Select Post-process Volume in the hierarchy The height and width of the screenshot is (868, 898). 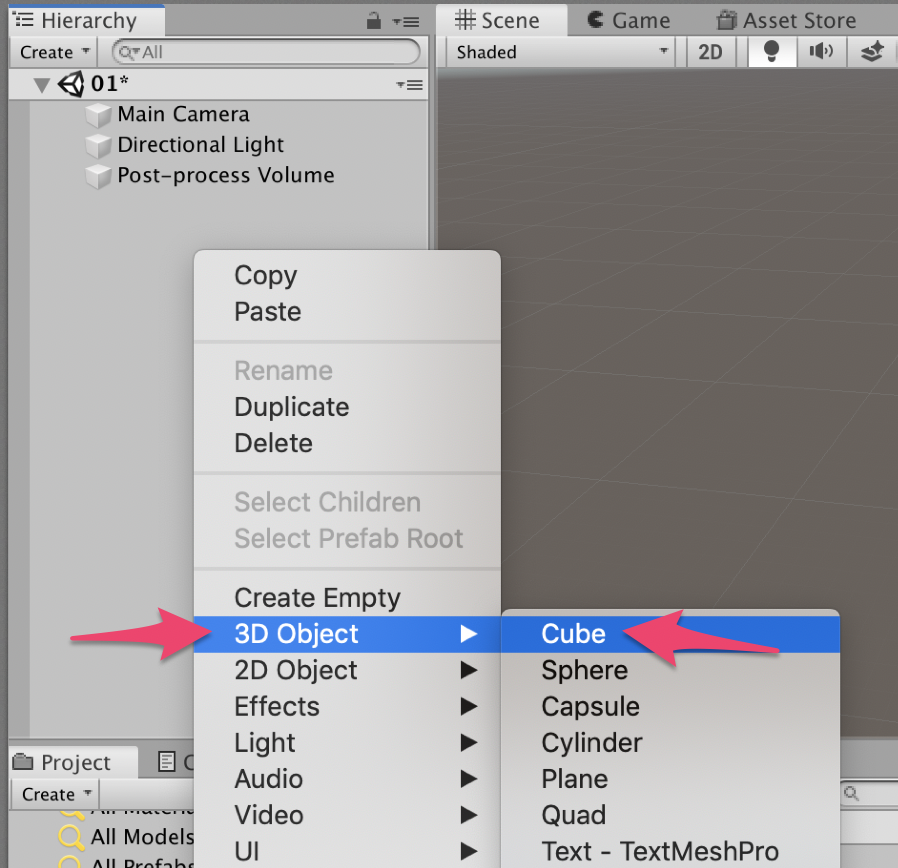click(x=226, y=175)
